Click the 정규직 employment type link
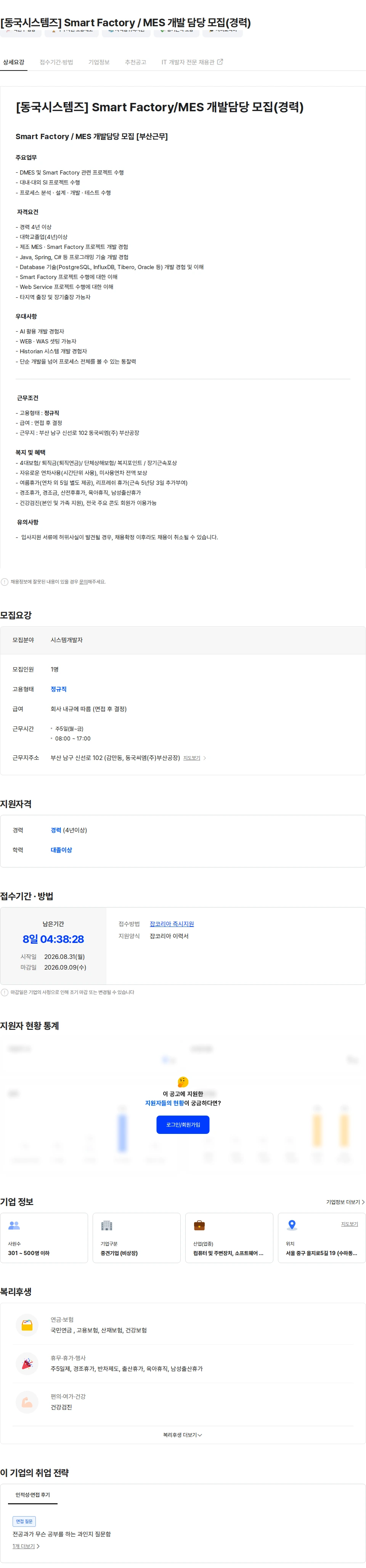 pos(58,689)
